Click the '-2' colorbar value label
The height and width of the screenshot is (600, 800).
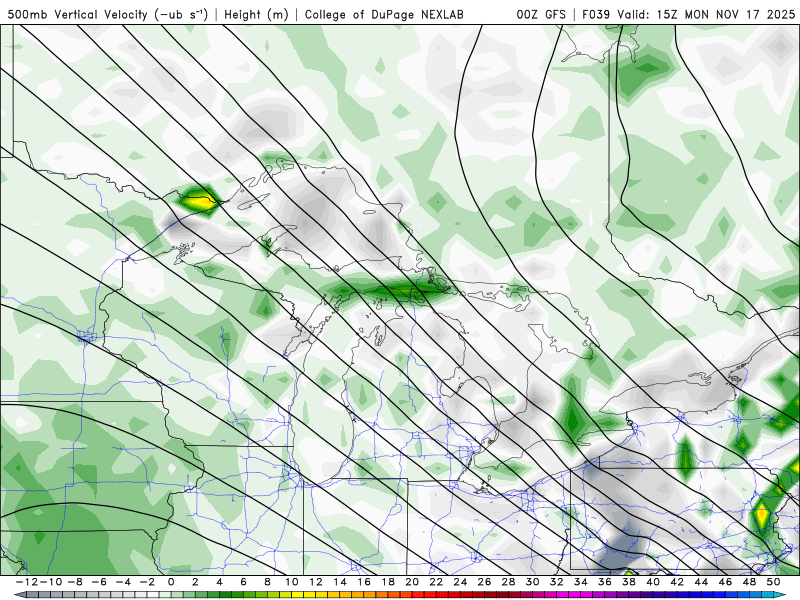(147, 582)
